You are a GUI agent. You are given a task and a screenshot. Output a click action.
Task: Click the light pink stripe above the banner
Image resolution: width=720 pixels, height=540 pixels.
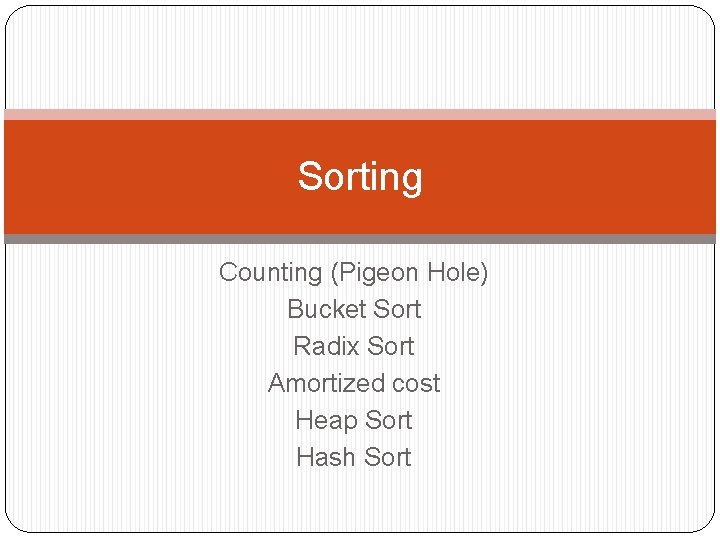tap(360, 115)
